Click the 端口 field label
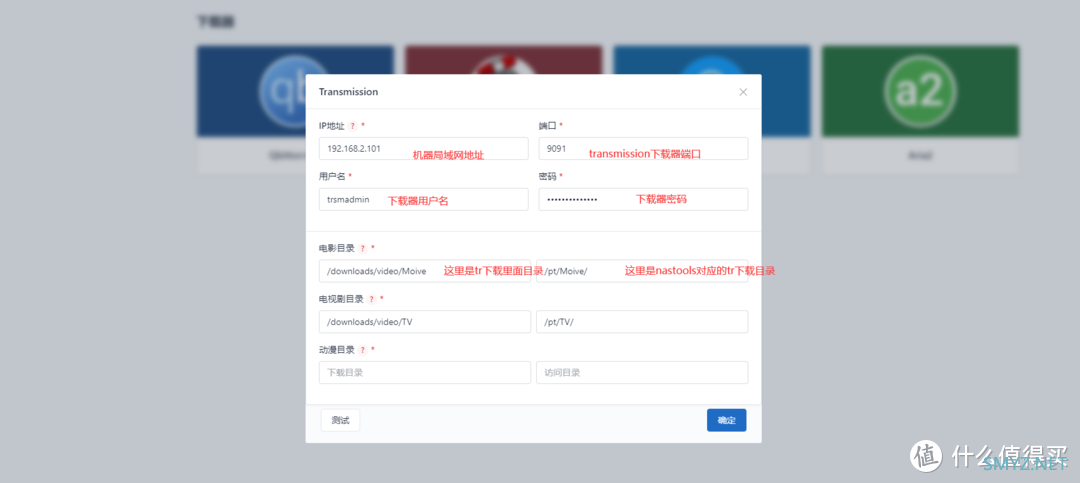The height and width of the screenshot is (483, 1080). click(547, 126)
